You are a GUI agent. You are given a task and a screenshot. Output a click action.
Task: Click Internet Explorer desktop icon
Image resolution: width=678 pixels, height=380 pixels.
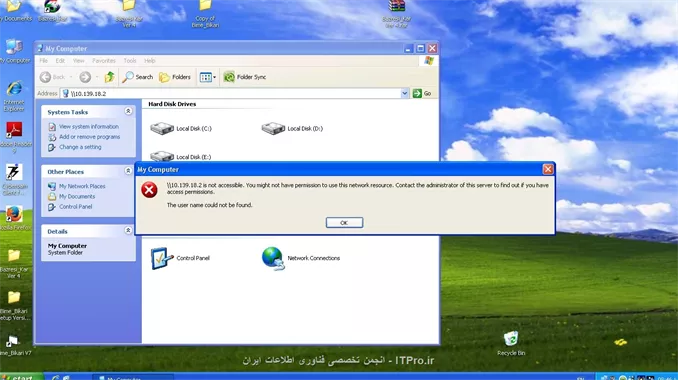(14, 96)
